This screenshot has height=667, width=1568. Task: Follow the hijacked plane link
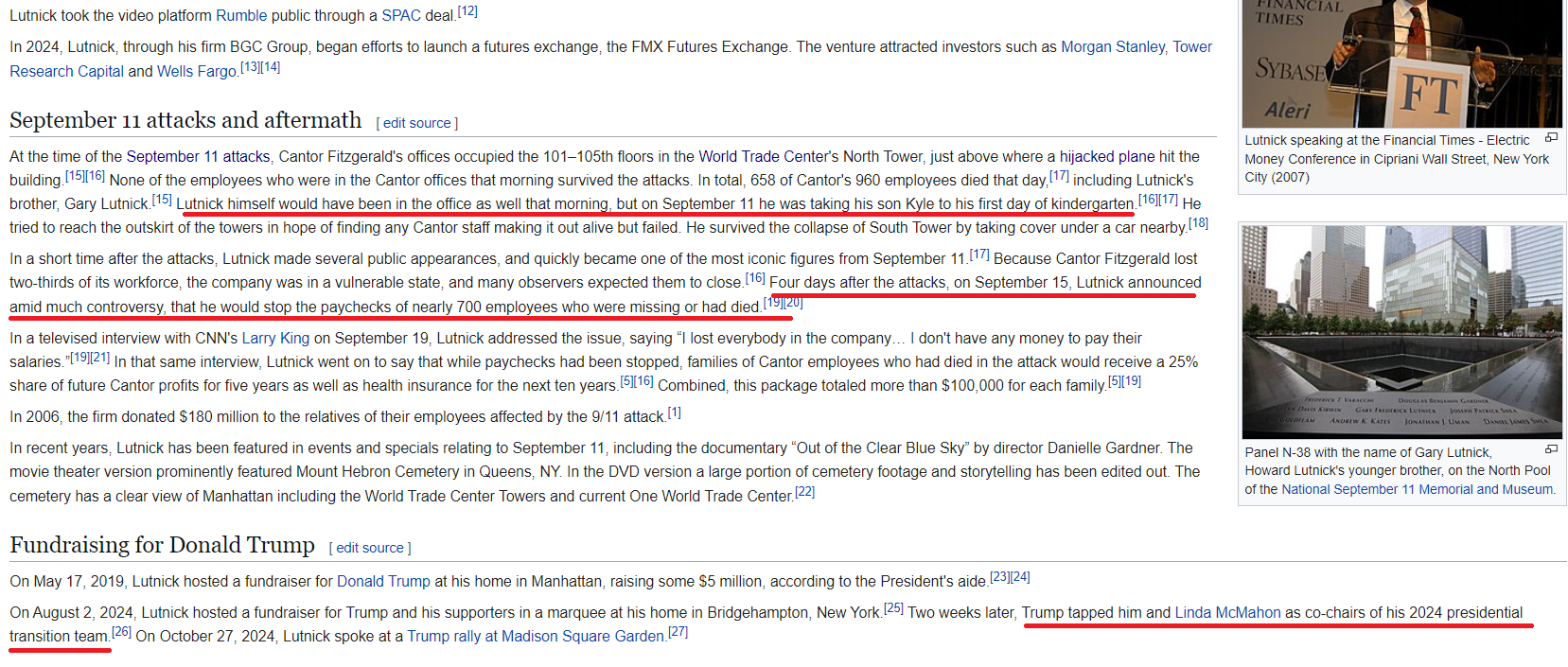pyautogui.click(x=1107, y=156)
